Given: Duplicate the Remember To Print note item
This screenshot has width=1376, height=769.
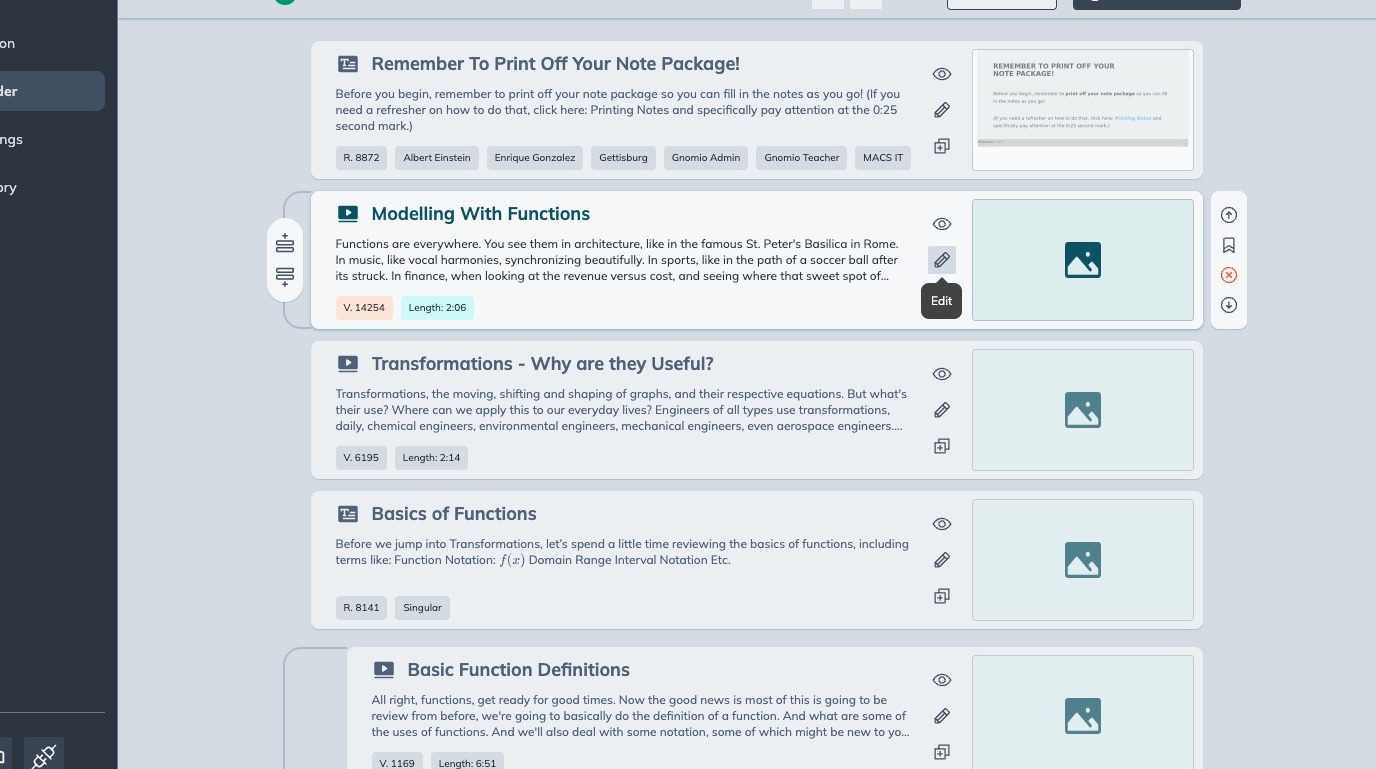Looking at the screenshot, I should coord(941,146).
